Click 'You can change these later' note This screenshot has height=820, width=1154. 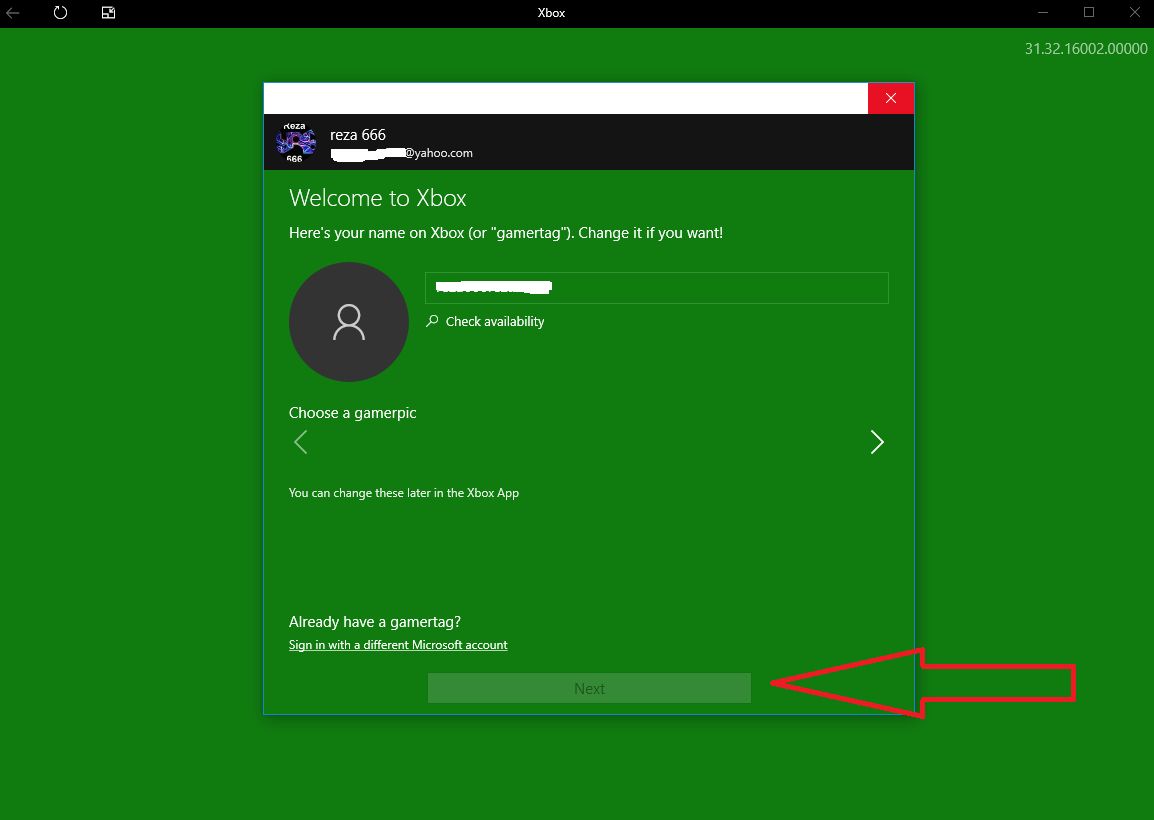click(x=404, y=493)
